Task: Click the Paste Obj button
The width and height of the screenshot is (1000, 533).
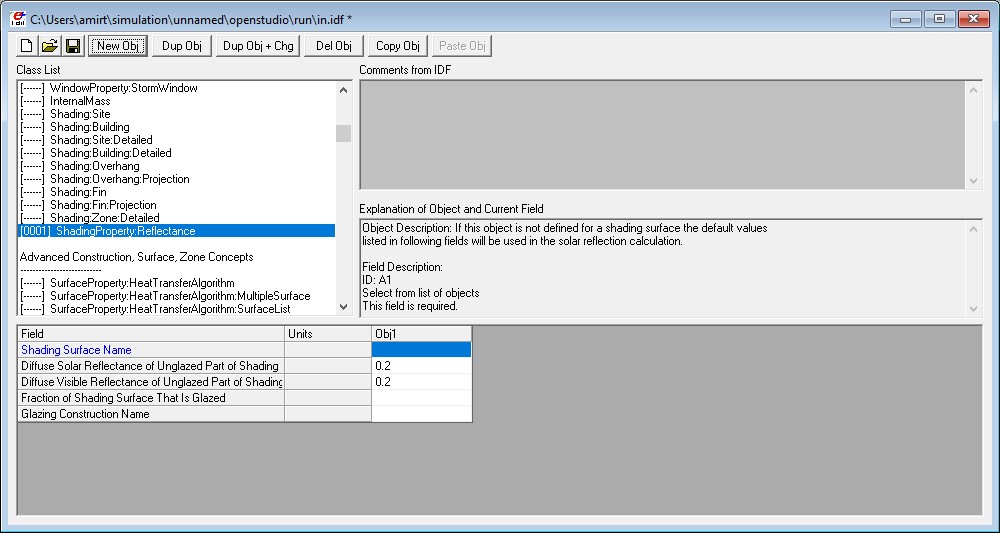Action: pos(462,46)
